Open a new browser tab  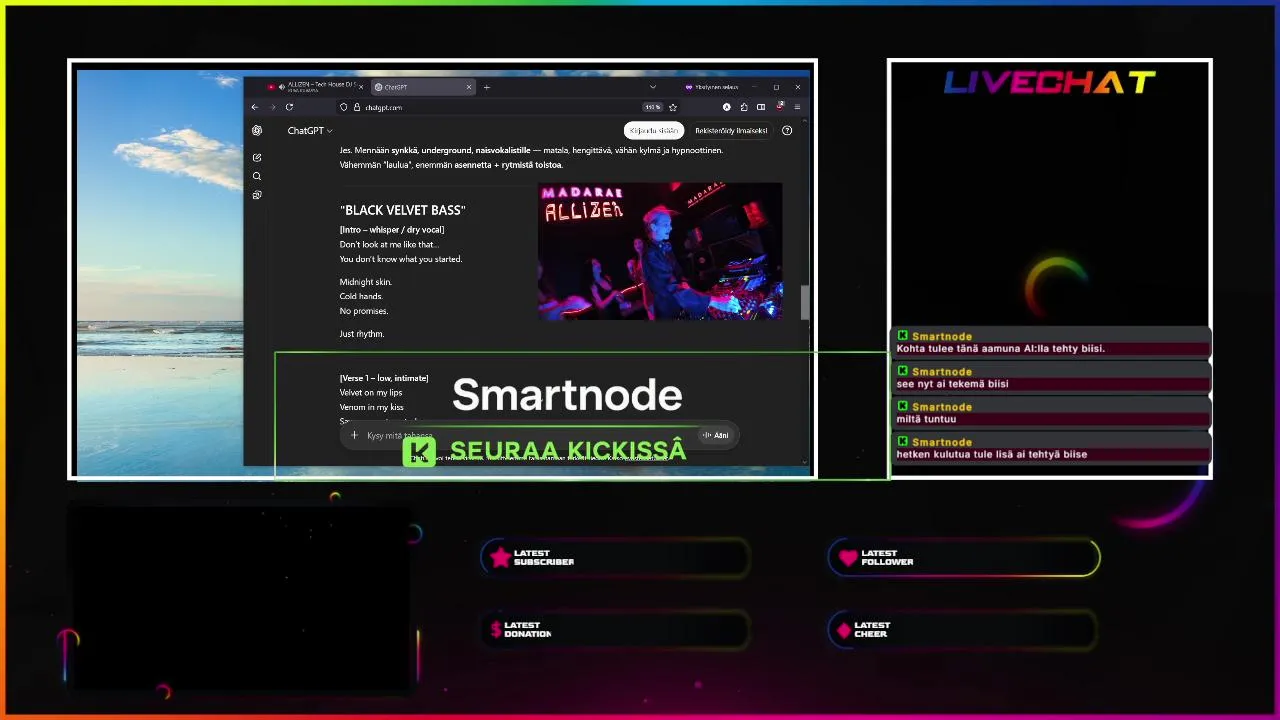tap(487, 87)
